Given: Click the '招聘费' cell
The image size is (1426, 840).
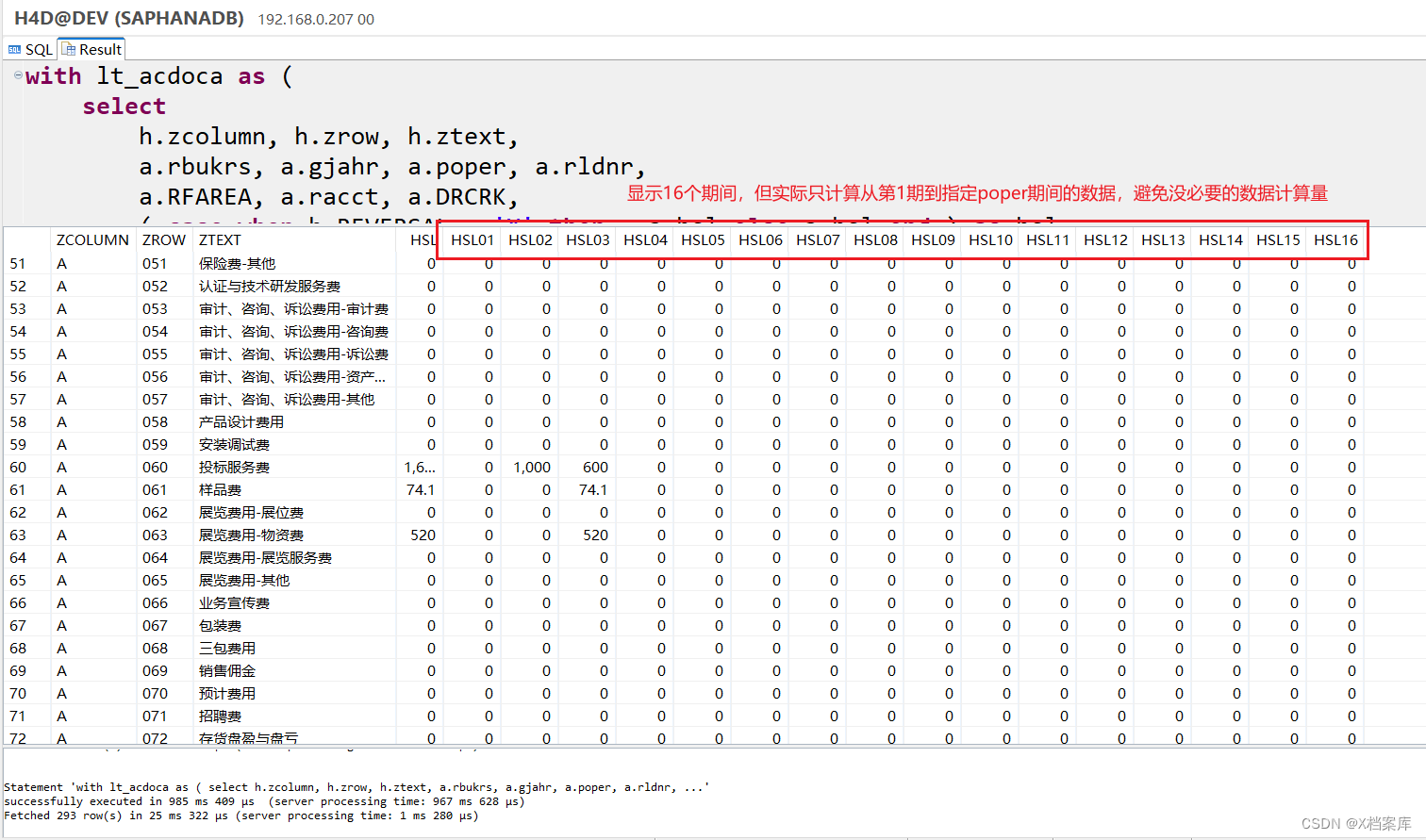Looking at the screenshot, I should (x=220, y=716).
